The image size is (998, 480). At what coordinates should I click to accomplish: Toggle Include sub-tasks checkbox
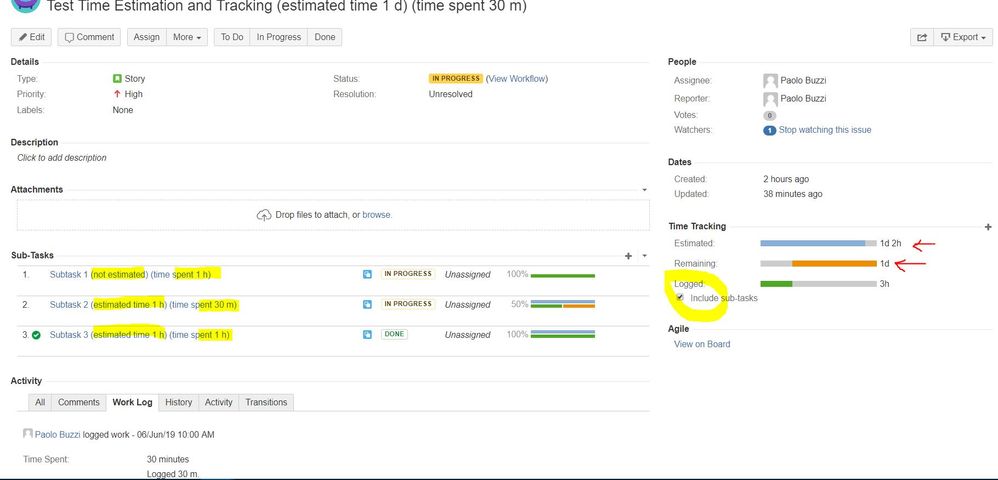(680, 297)
